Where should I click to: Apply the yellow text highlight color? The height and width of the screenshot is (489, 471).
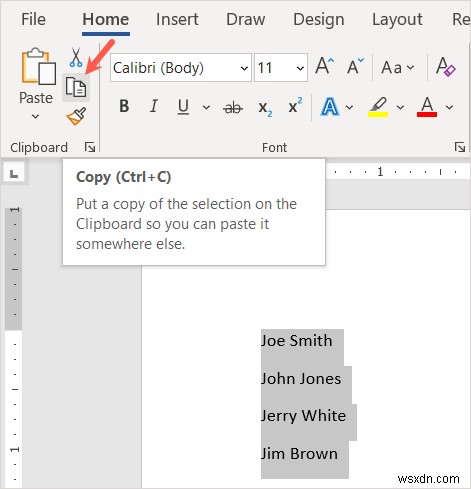(x=378, y=107)
